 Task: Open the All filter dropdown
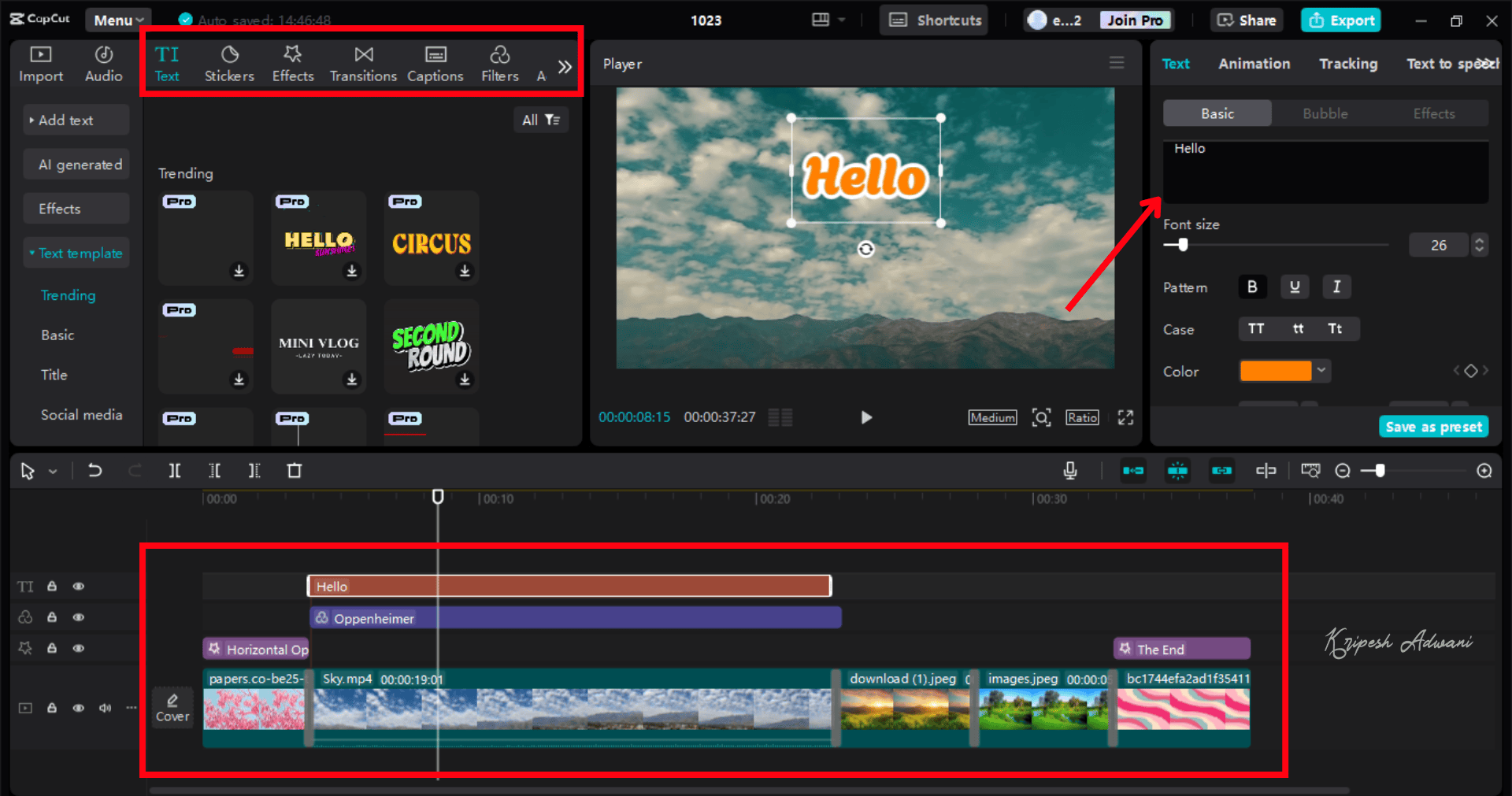pyautogui.click(x=540, y=120)
